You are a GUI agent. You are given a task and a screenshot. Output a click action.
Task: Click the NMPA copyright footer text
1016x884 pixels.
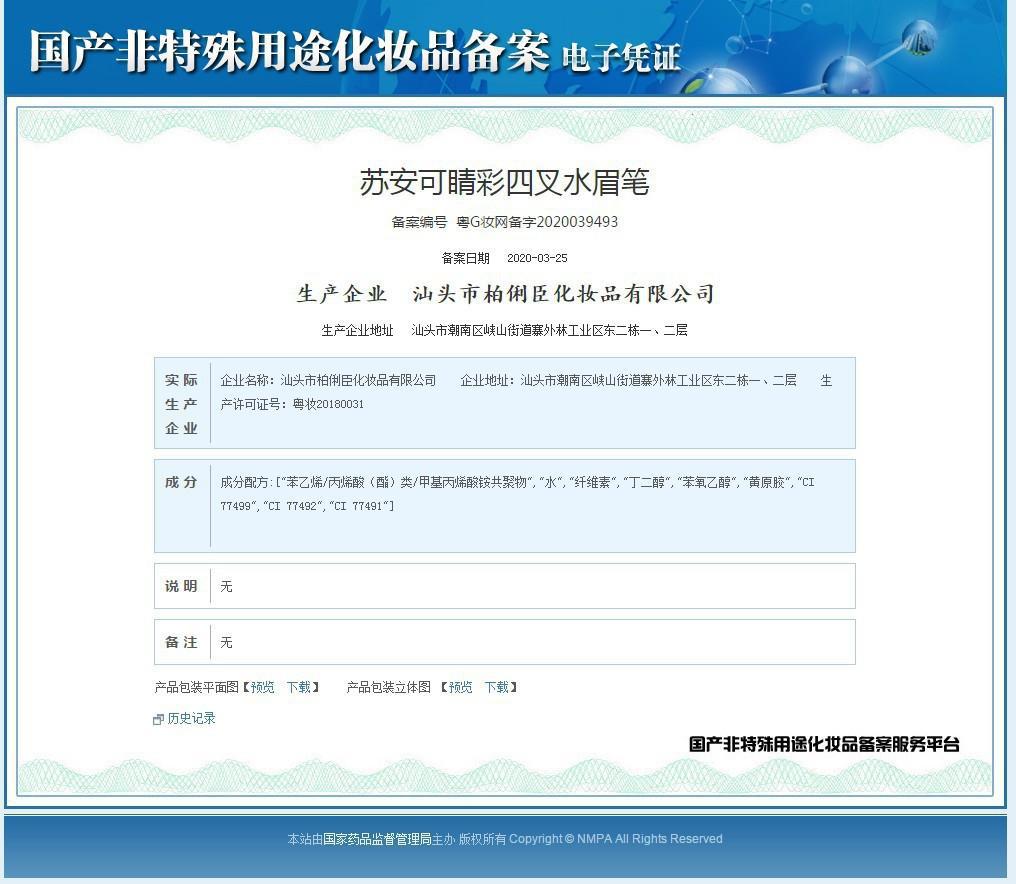click(x=505, y=839)
